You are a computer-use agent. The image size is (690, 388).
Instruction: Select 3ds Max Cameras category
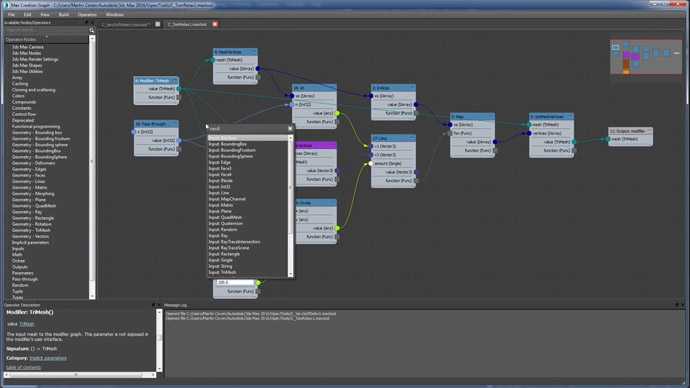28,47
